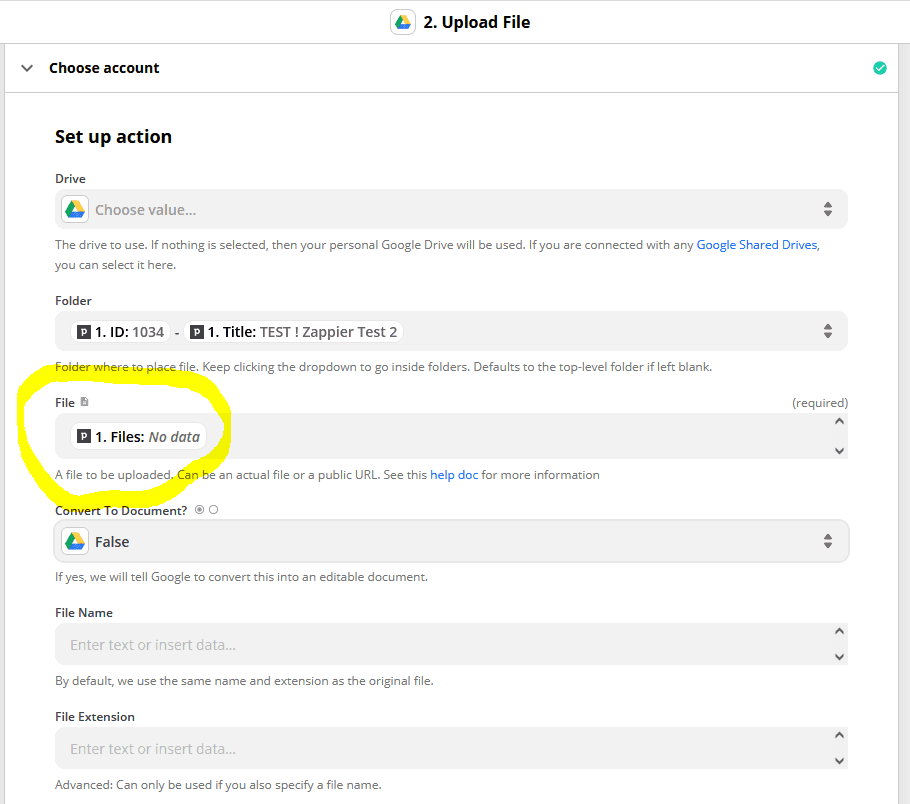This screenshot has width=910, height=804.
Task: Click the Google Drive icon in the Upload File header
Action: [x=402, y=21]
